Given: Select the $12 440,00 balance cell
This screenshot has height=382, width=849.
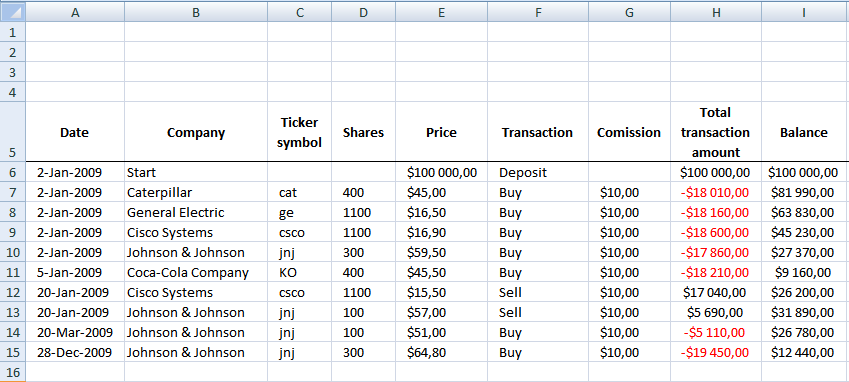Looking at the screenshot, I should tap(804, 353).
